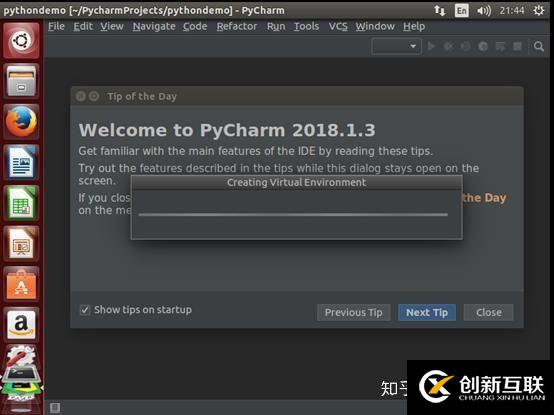Click the network indicator arrows icon
Viewport: 554px width, 415px height.
coord(440,10)
